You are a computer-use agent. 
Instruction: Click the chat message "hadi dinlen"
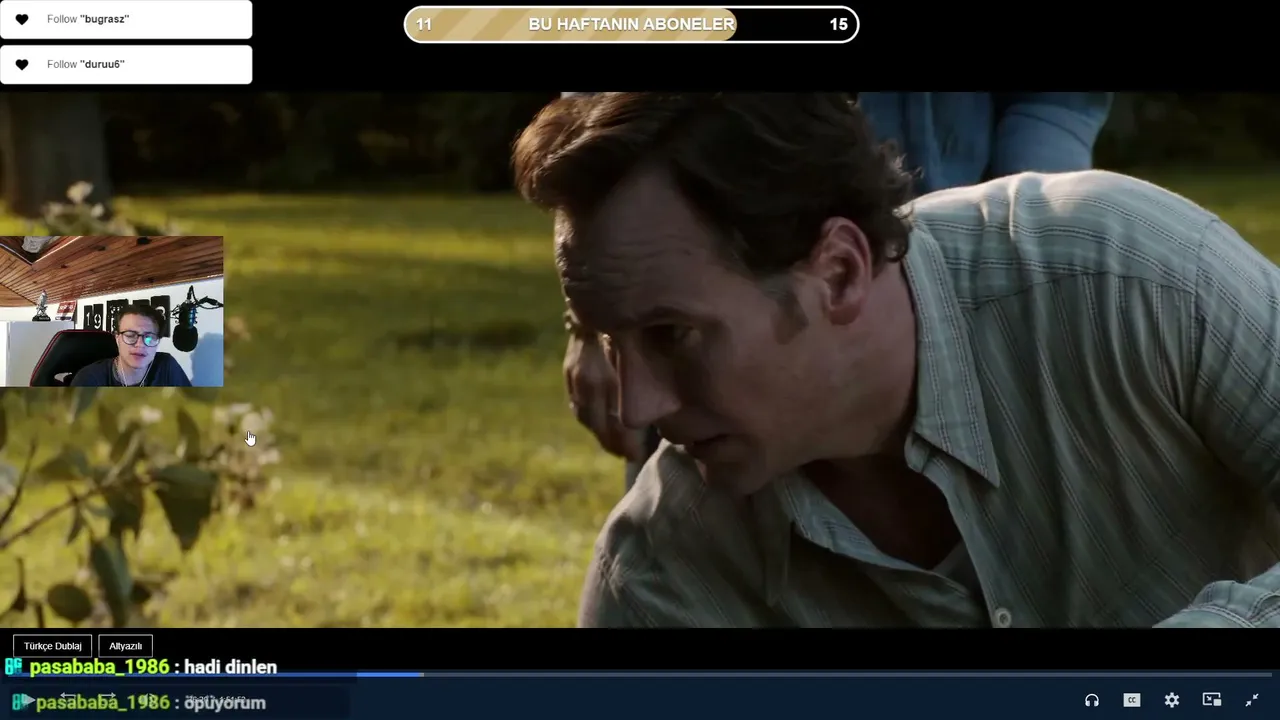pos(231,667)
